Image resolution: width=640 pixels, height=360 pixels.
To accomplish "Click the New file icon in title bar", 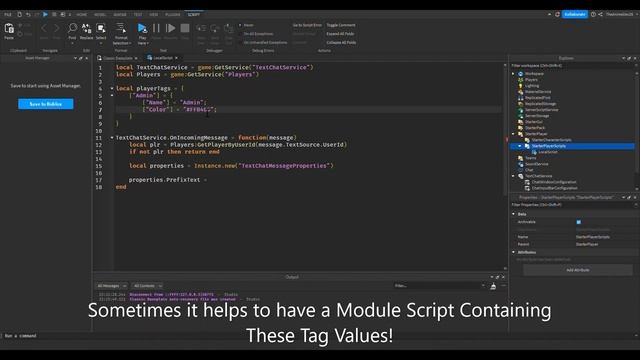I will 19,14.
